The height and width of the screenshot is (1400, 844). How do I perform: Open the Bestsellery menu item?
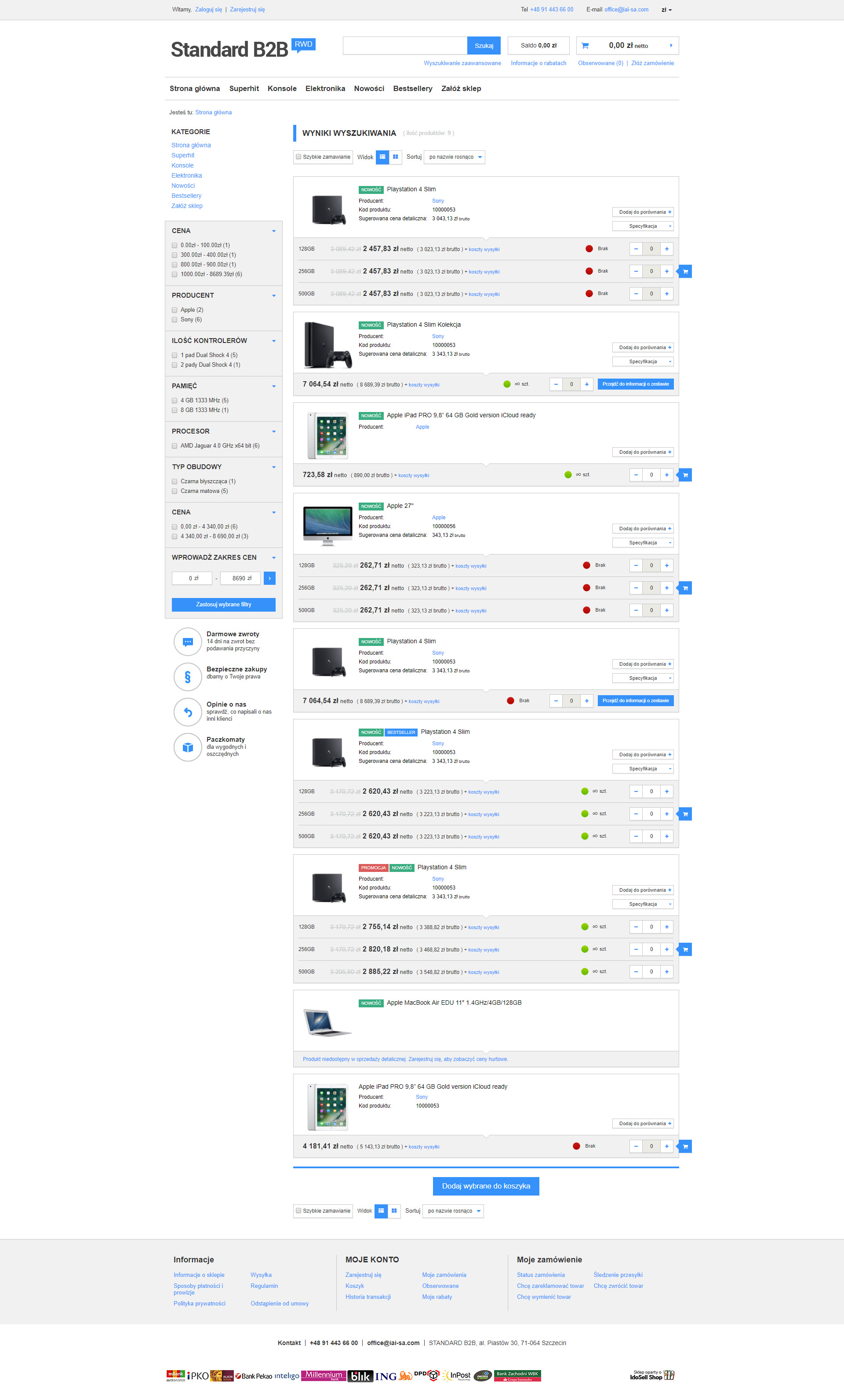412,89
